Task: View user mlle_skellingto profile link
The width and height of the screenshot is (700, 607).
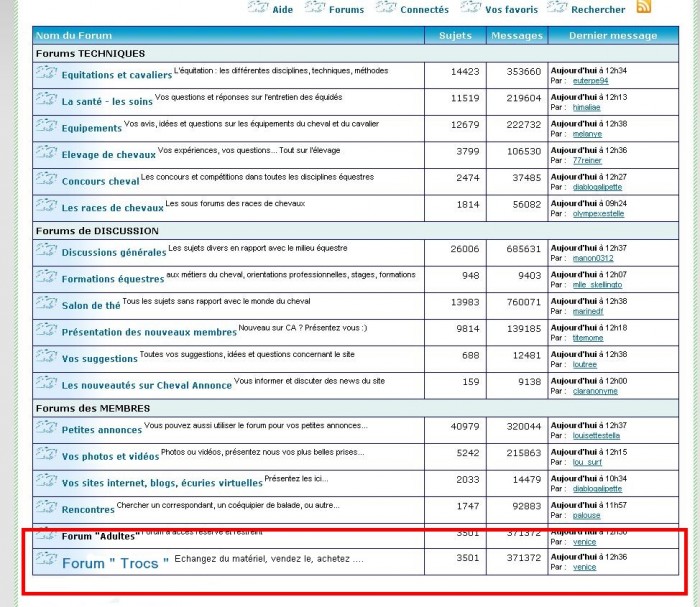Action: (597, 285)
